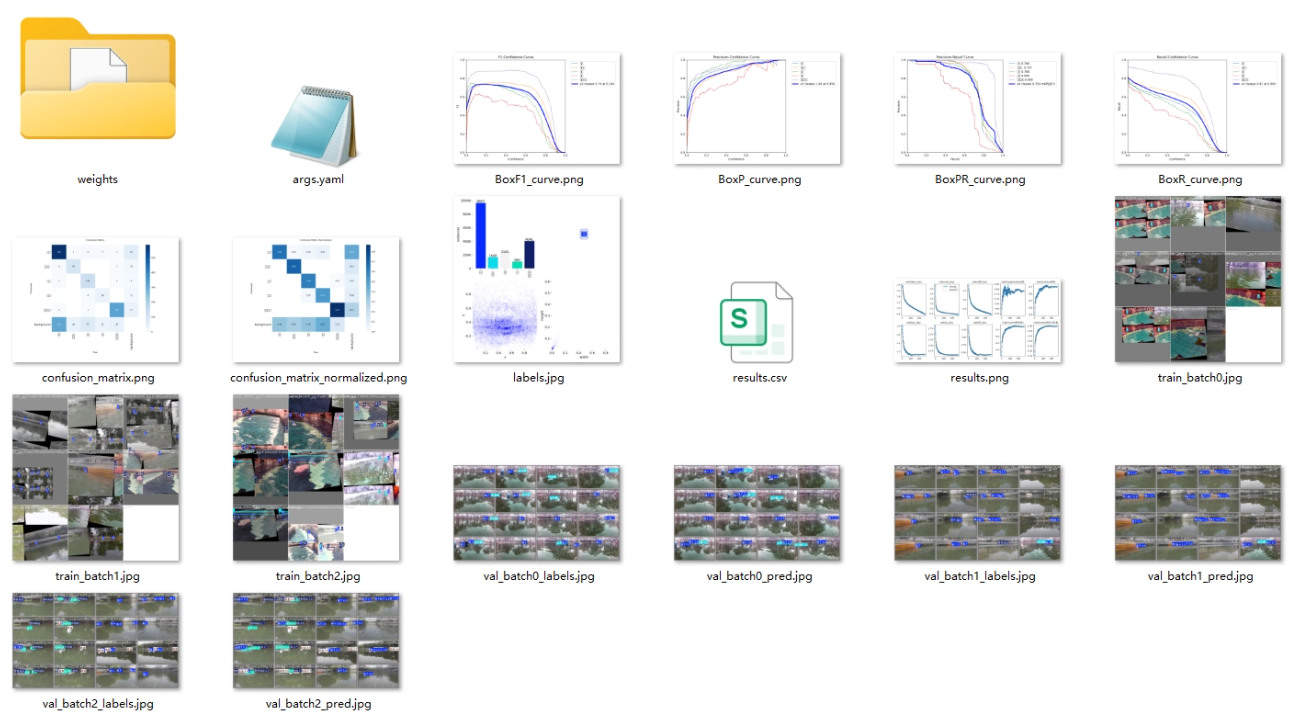Select the val_batch2_pred.jpg thumbnail
Image resolution: width=1307 pixels, height=723 pixels.
click(x=316, y=640)
